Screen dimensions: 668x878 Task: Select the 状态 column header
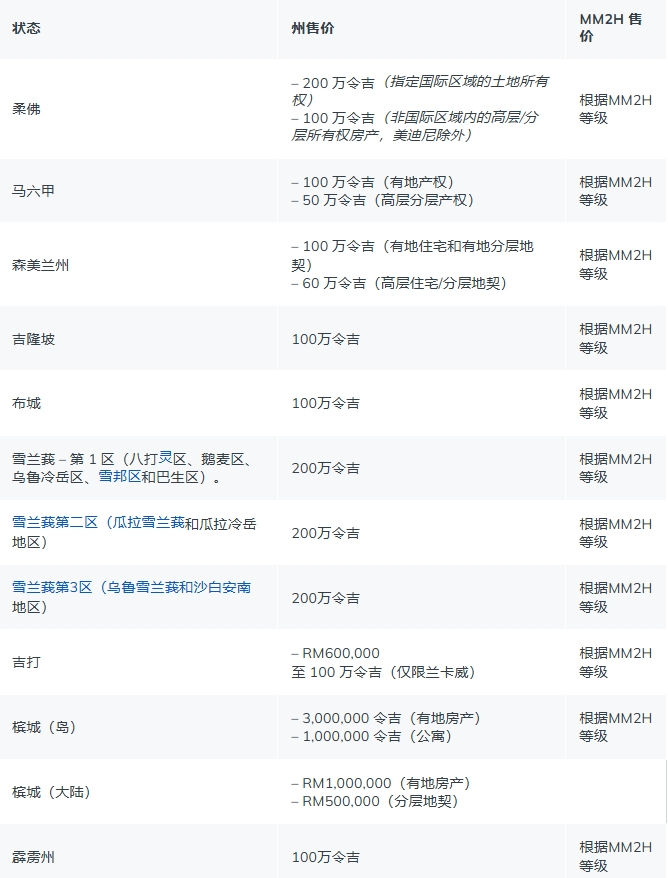[x=26, y=28]
